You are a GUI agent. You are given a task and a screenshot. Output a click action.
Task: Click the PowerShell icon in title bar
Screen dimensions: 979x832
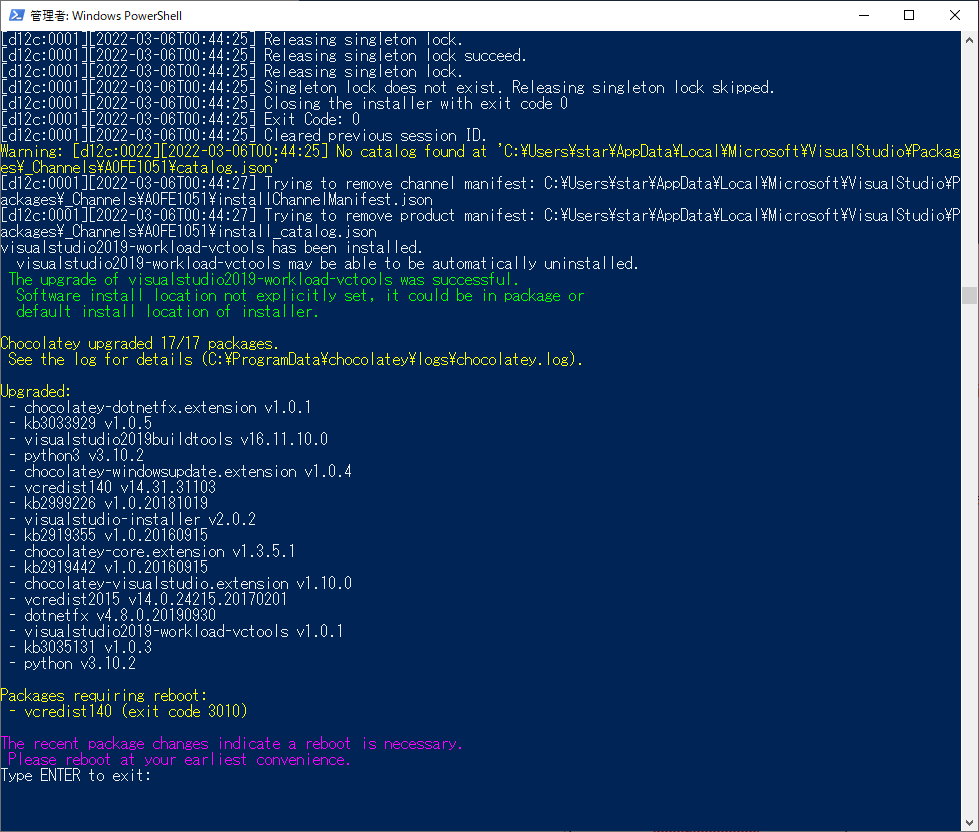tap(16, 15)
